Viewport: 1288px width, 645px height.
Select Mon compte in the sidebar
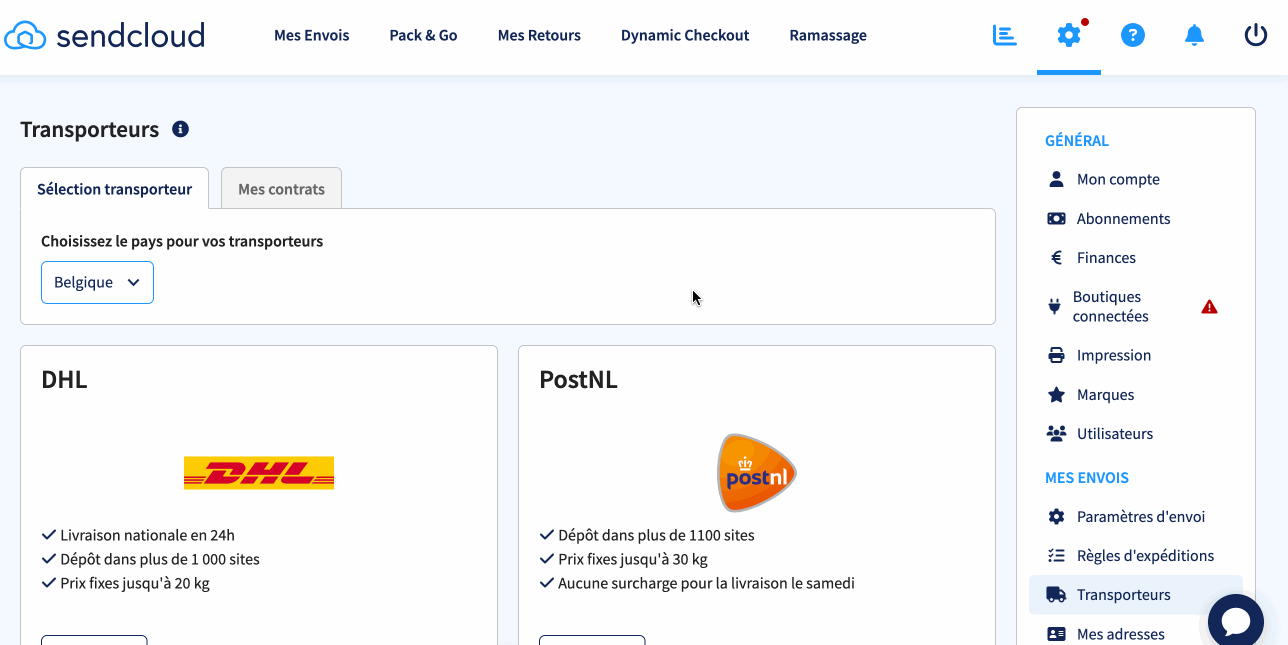pyautogui.click(x=1116, y=179)
